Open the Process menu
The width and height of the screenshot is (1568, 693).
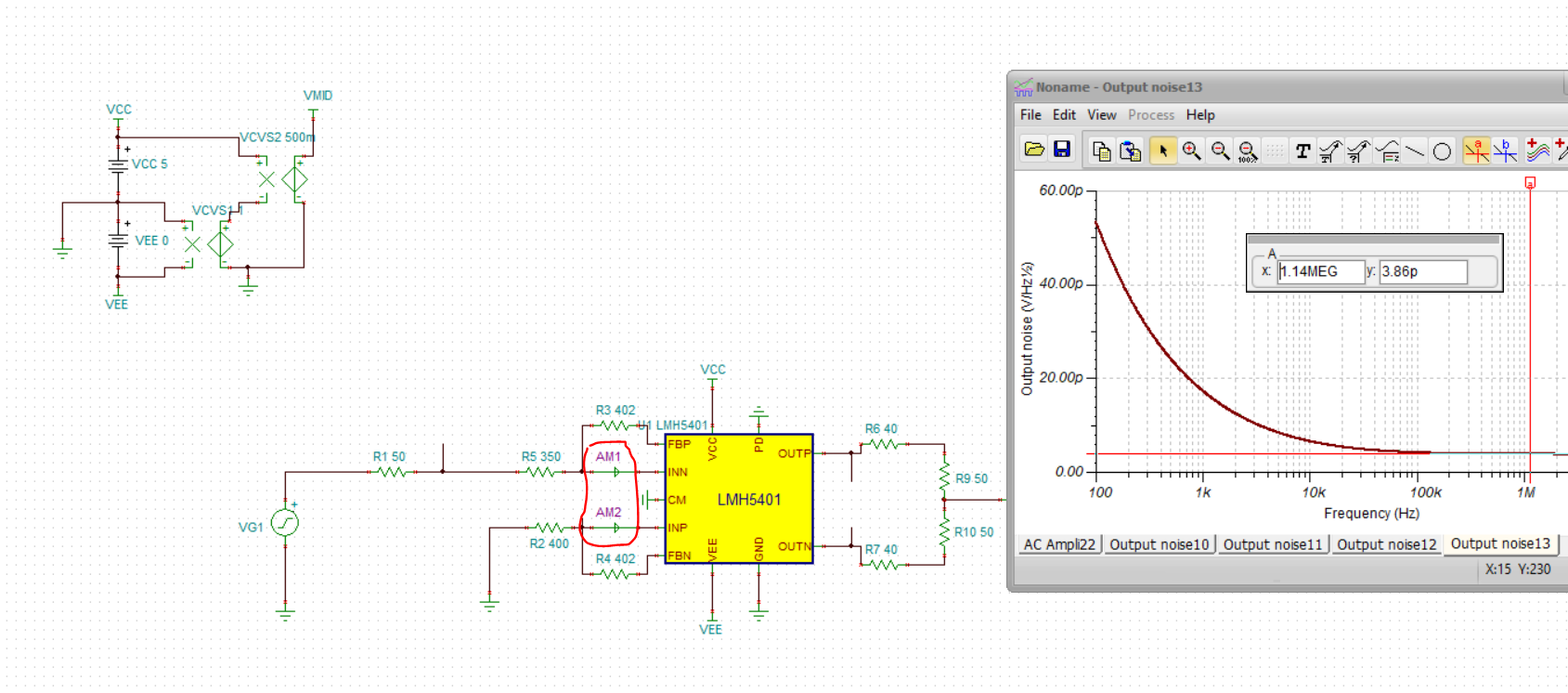[1151, 115]
